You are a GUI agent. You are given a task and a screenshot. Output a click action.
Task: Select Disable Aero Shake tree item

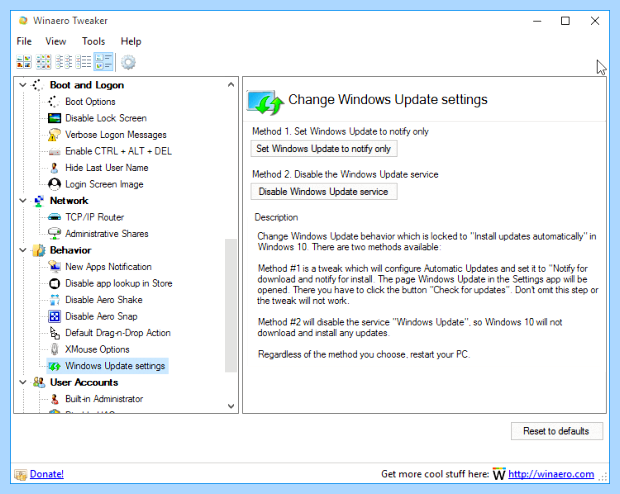point(104,300)
